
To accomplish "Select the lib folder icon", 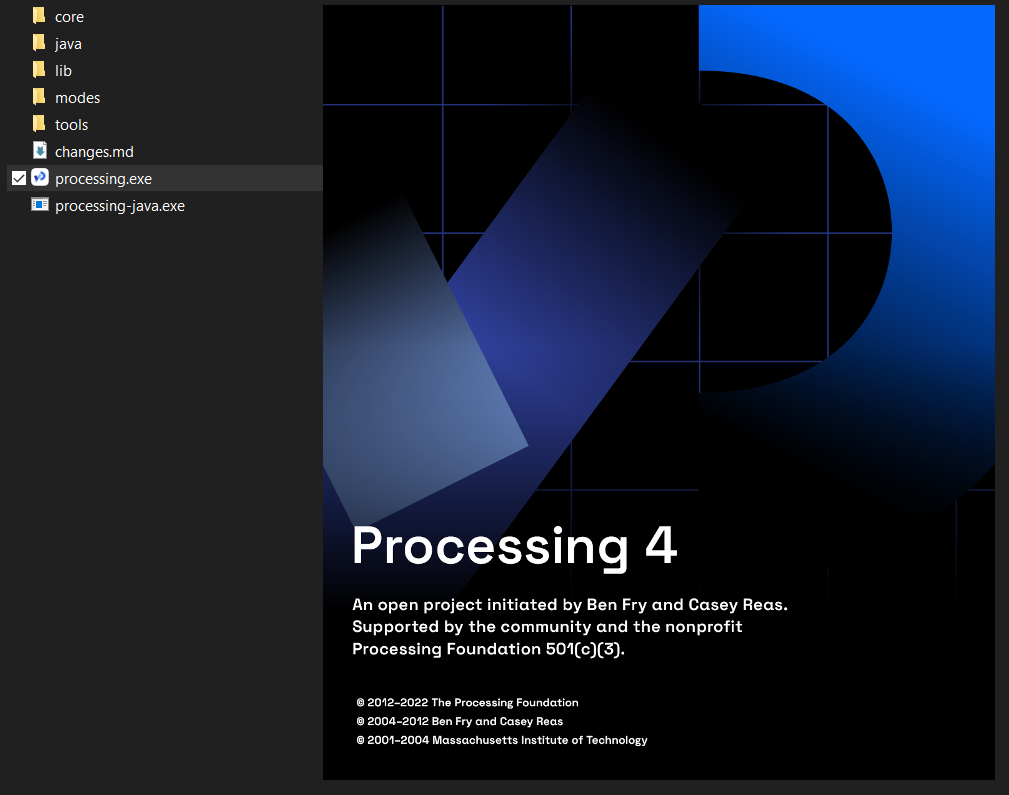I will click(x=39, y=70).
